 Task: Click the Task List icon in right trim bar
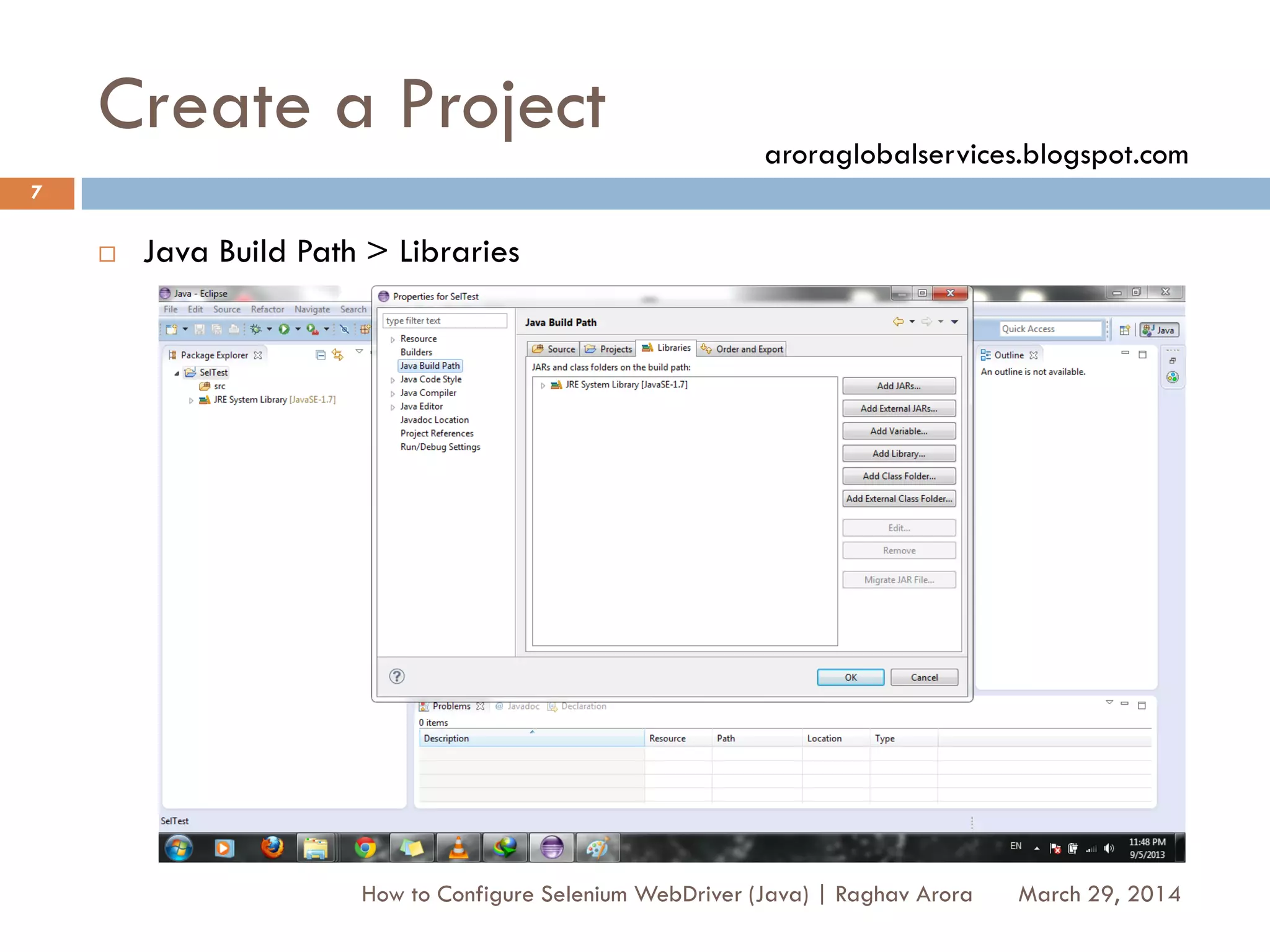[x=1172, y=377]
